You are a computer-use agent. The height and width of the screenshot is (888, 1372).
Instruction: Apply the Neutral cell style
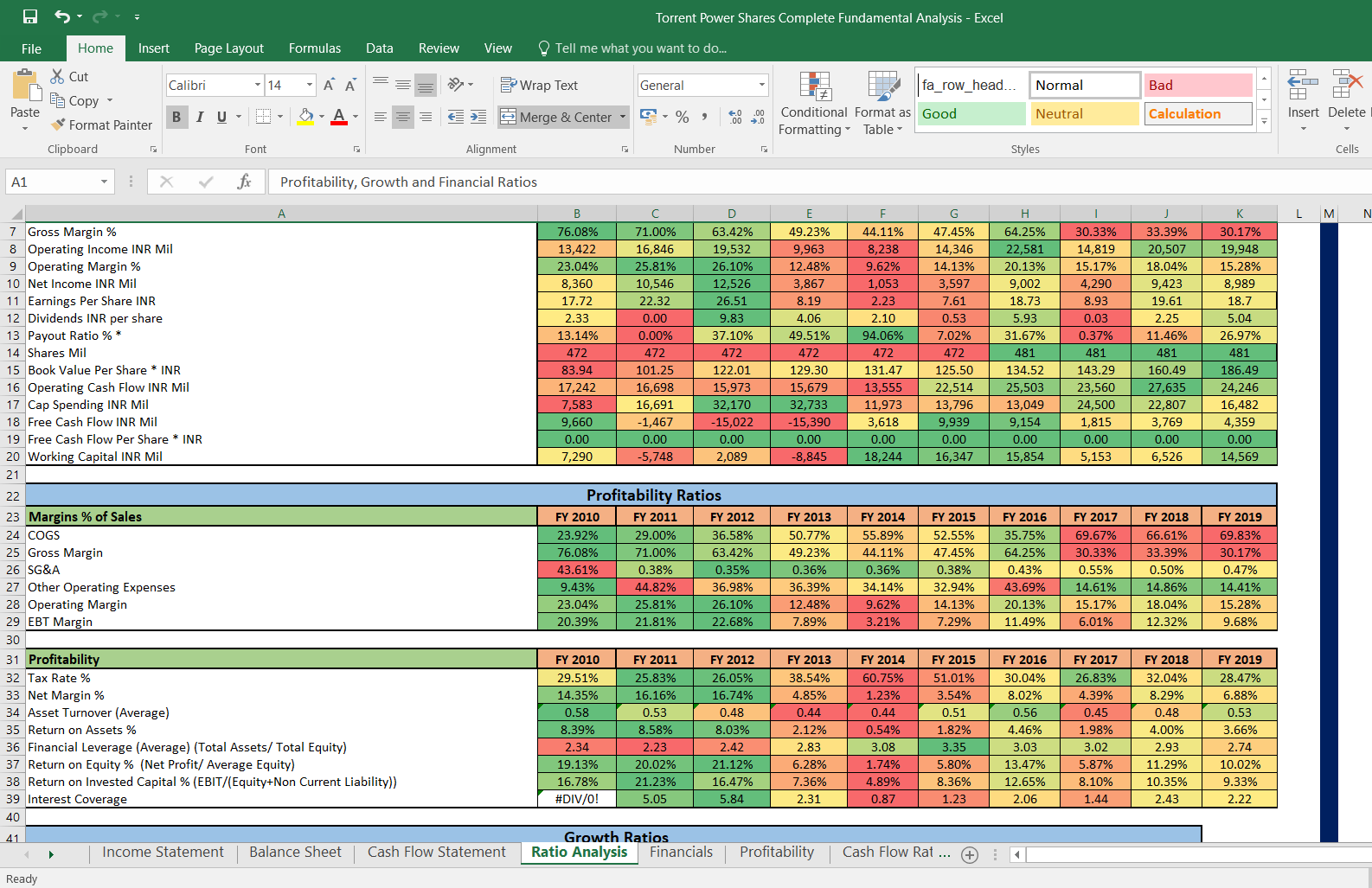coord(1084,113)
